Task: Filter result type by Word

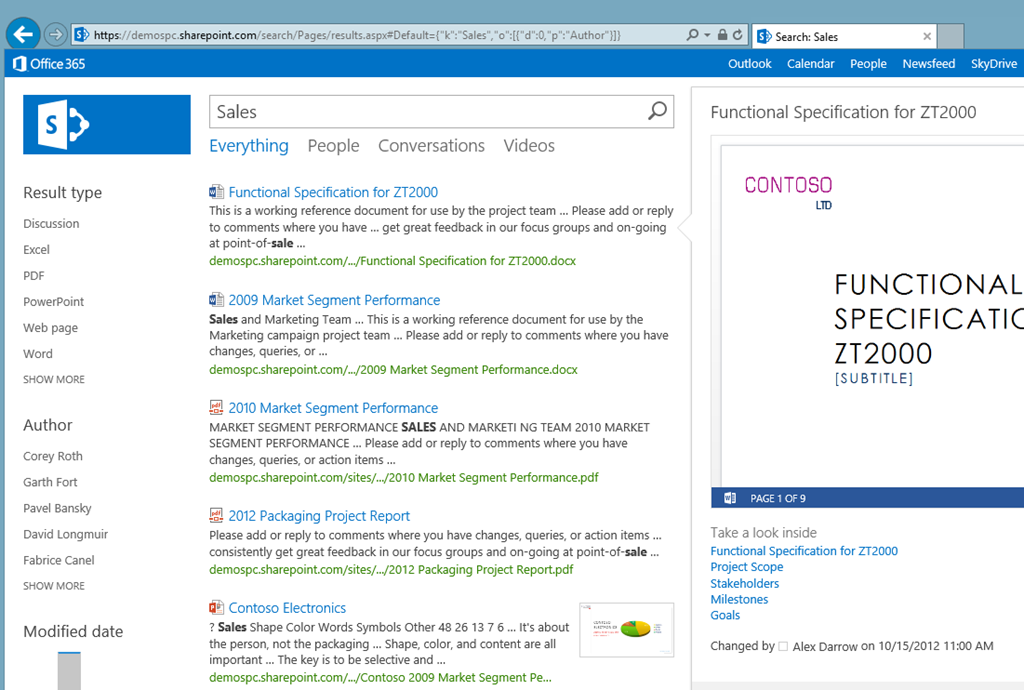Action: pyautogui.click(x=38, y=354)
